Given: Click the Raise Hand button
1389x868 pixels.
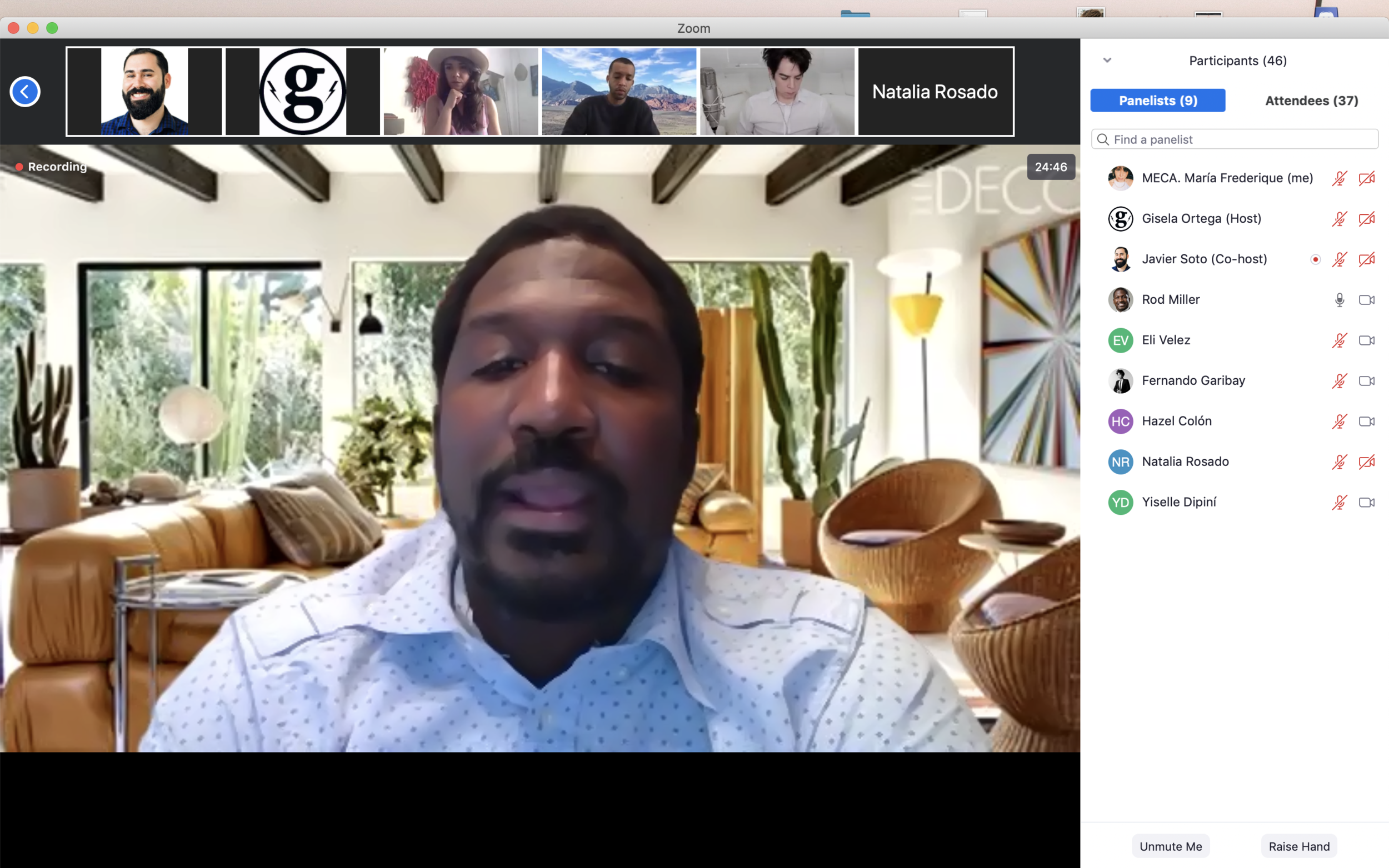Looking at the screenshot, I should tap(1299, 846).
